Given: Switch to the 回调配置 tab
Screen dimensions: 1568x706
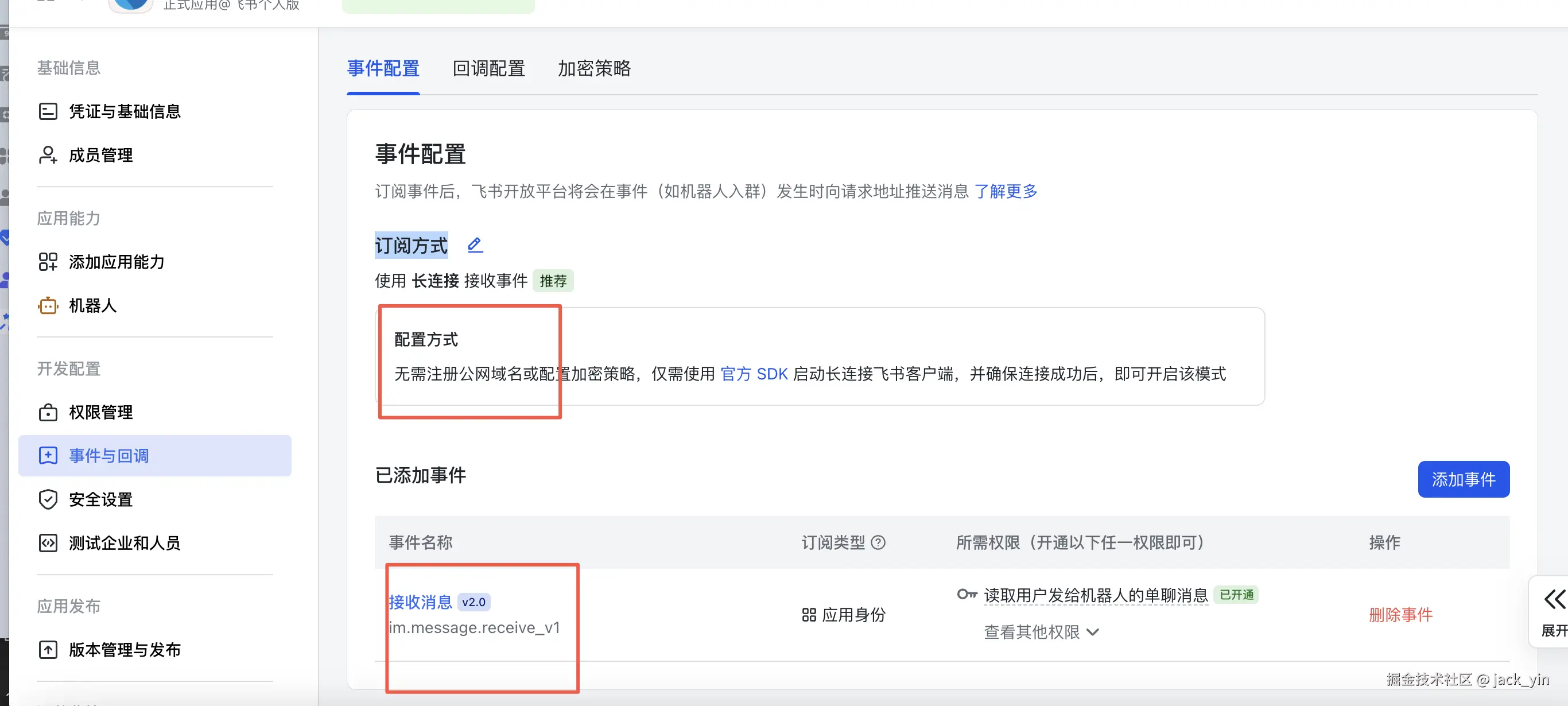Looking at the screenshot, I should pyautogui.click(x=489, y=68).
